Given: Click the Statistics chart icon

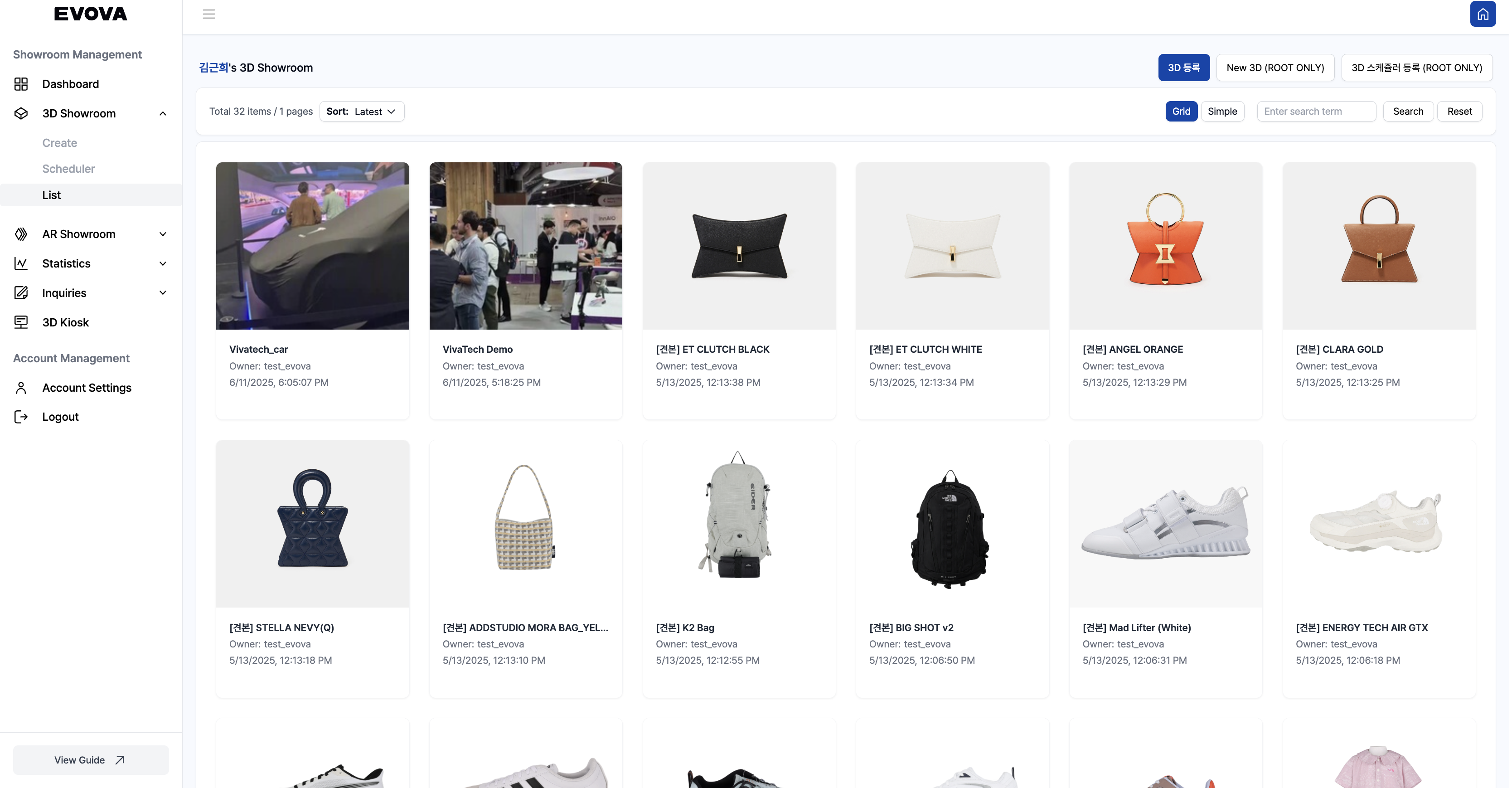Looking at the screenshot, I should click(x=21, y=263).
